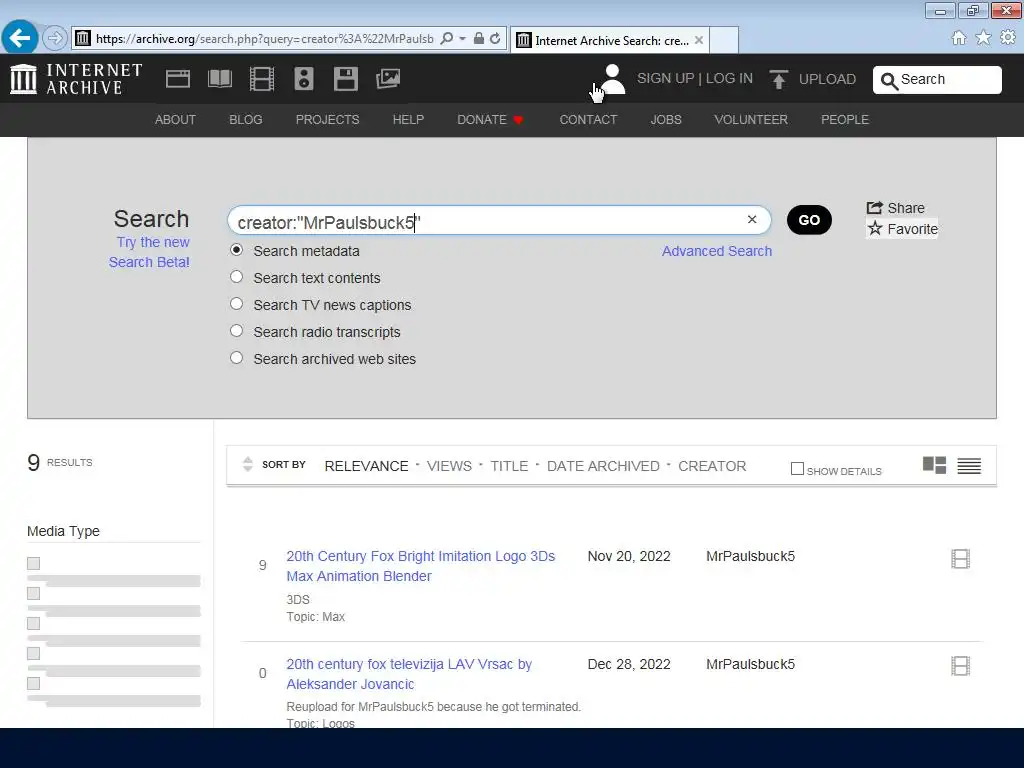
Task: Click Try the new Search Beta link
Action: 150,252
